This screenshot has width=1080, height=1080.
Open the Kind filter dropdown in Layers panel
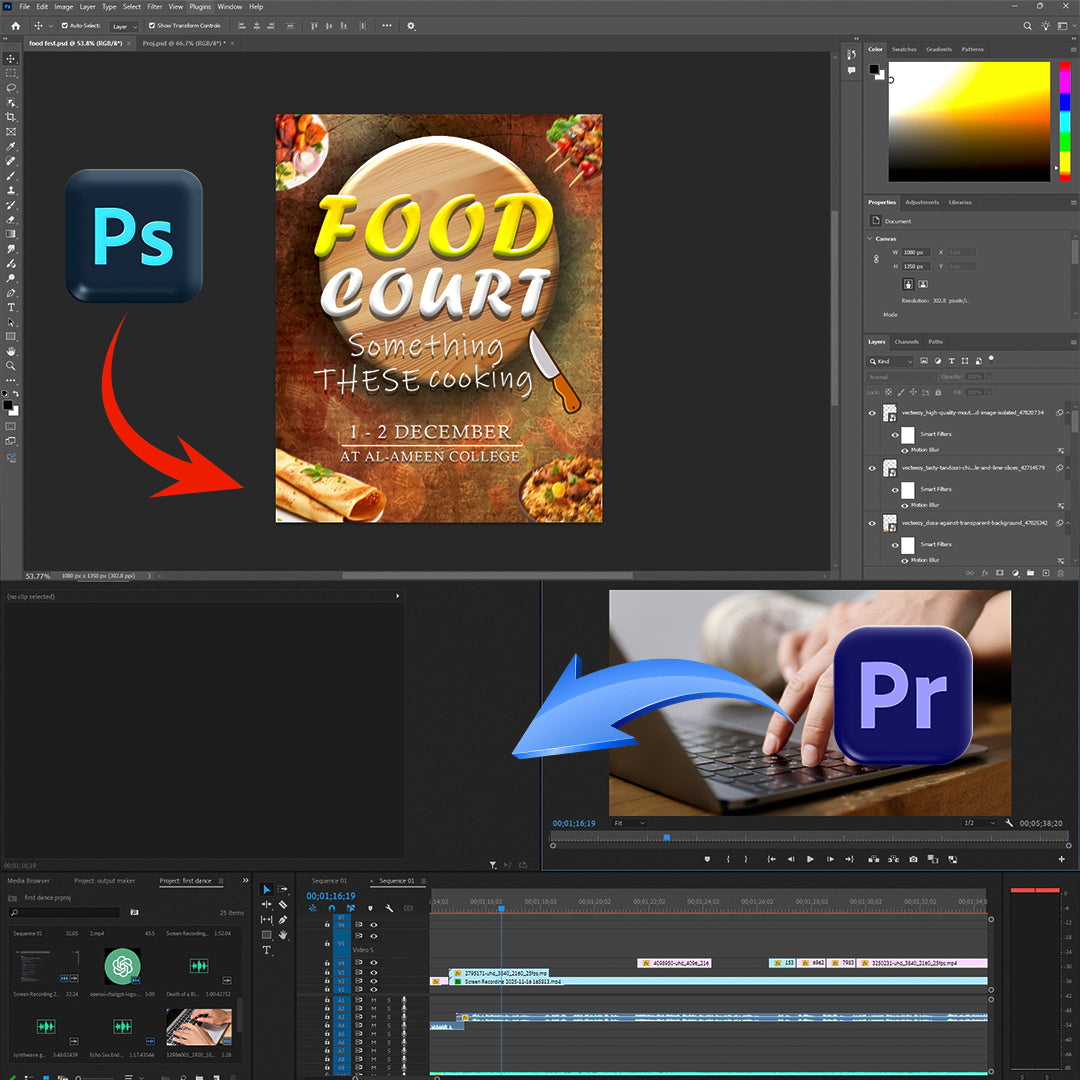[x=890, y=361]
